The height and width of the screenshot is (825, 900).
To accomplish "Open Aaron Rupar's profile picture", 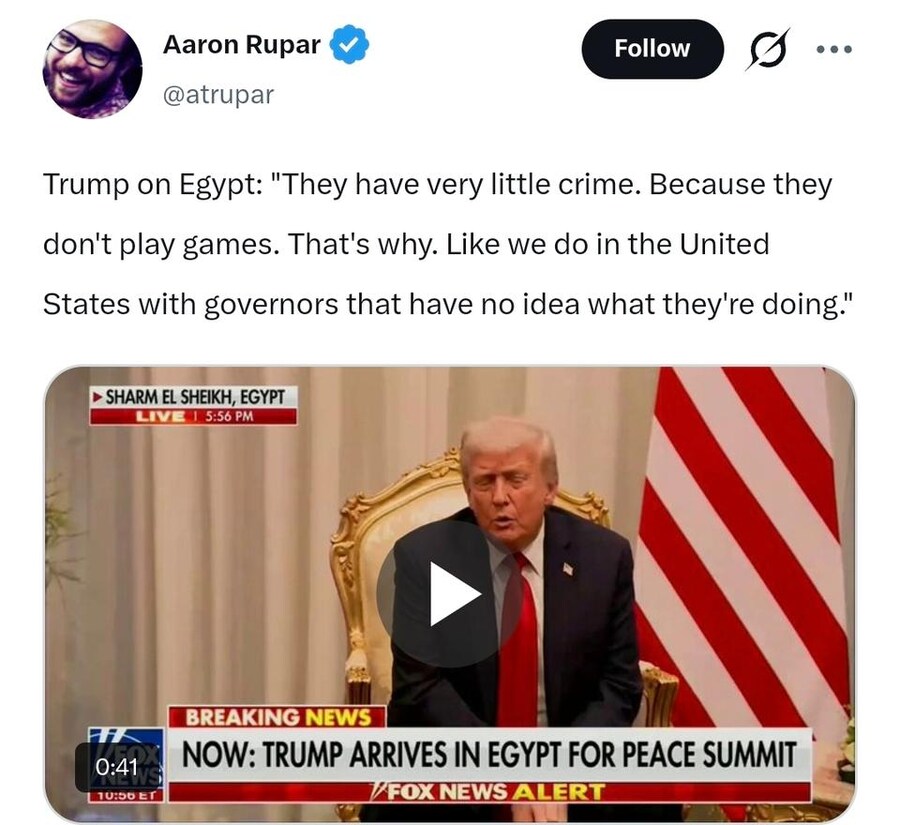I will (92, 69).
